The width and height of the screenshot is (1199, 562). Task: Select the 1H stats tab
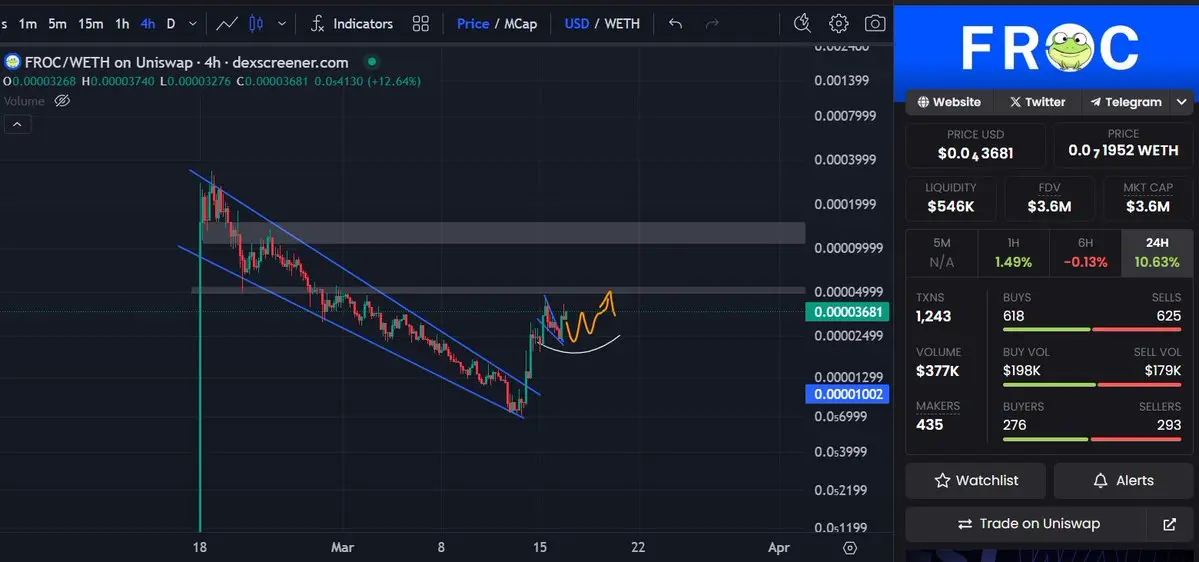tap(1013, 253)
